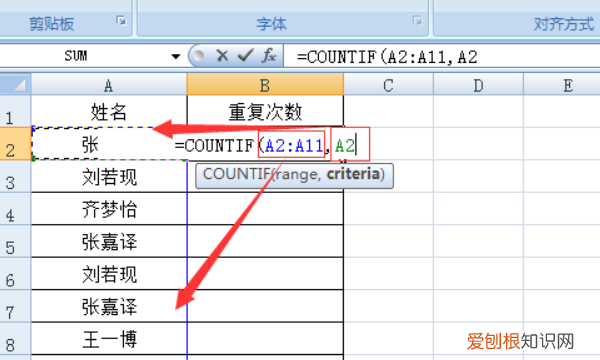
Task: Select row 1 header
Action: click(x=15, y=111)
